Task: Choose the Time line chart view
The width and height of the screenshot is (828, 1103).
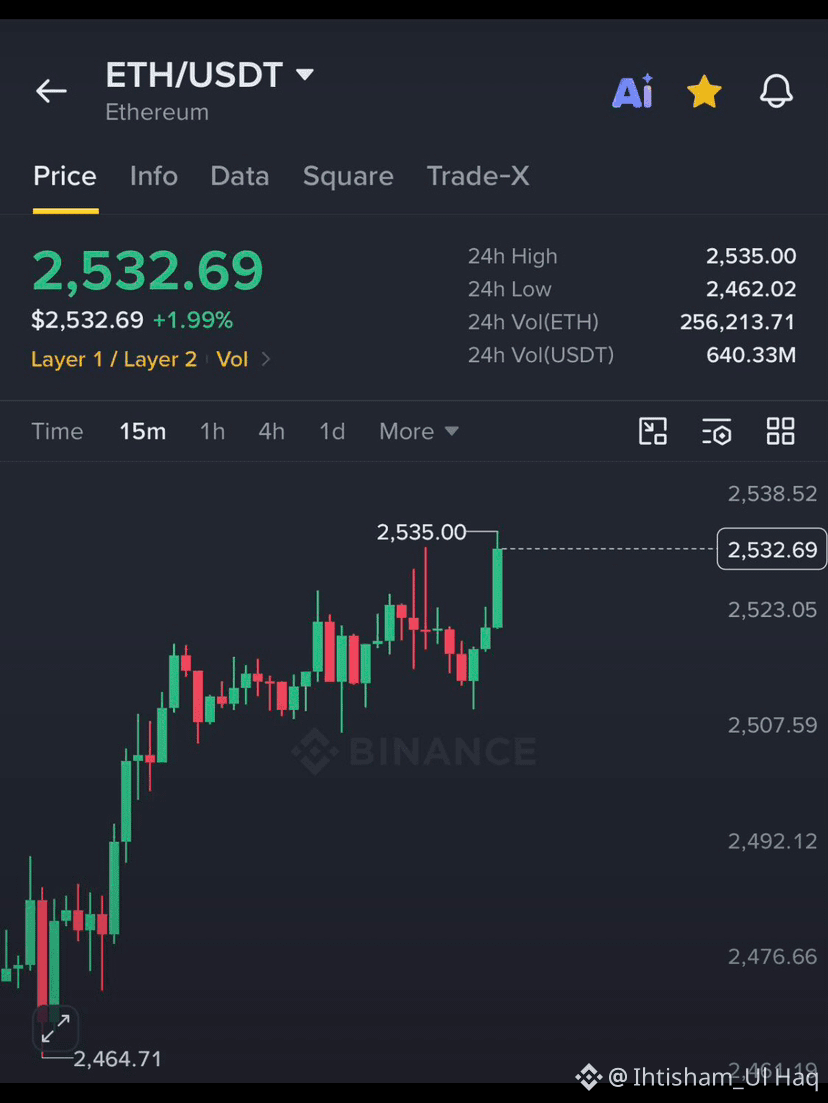Action: coord(57,431)
